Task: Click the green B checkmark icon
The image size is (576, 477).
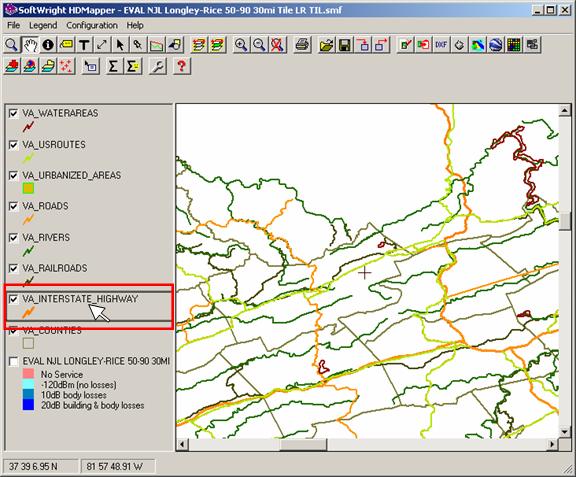Action: [x=406, y=45]
